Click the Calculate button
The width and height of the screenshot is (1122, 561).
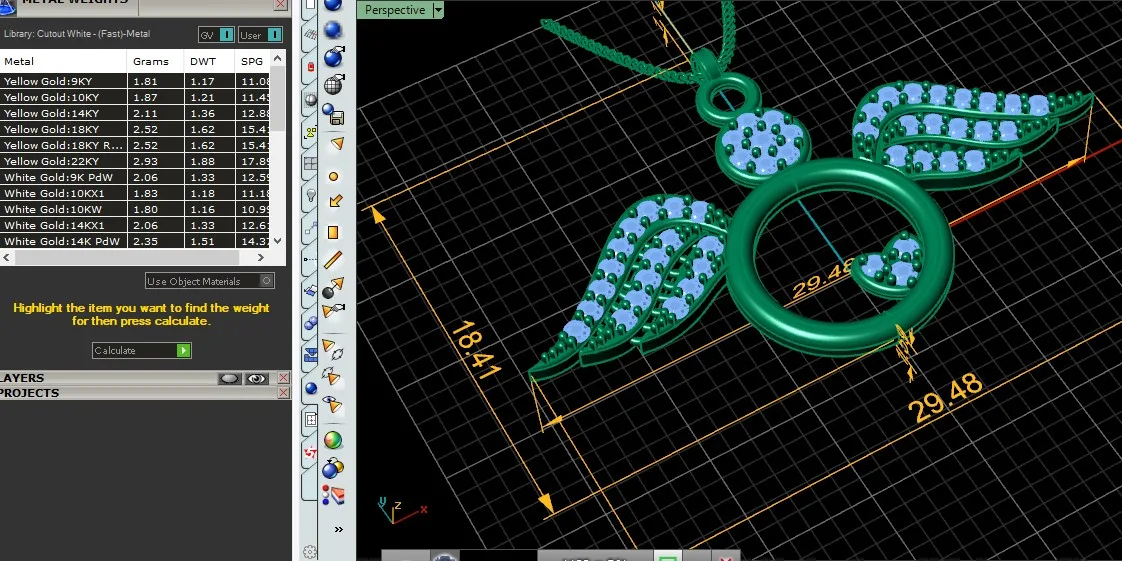point(142,351)
